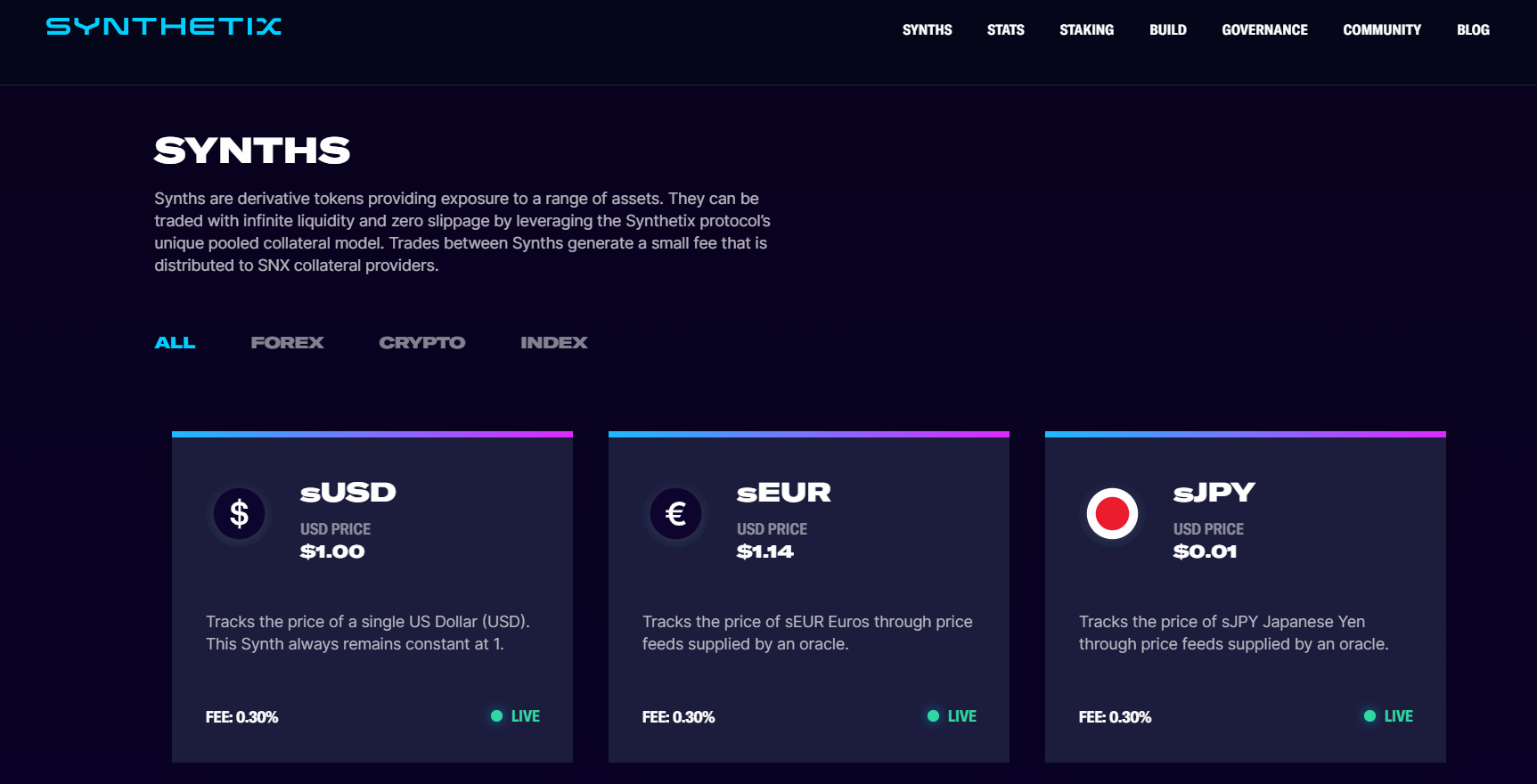The width and height of the screenshot is (1537, 784).
Task: Filter synths by FOREX tab
Action: pos(287,343)
